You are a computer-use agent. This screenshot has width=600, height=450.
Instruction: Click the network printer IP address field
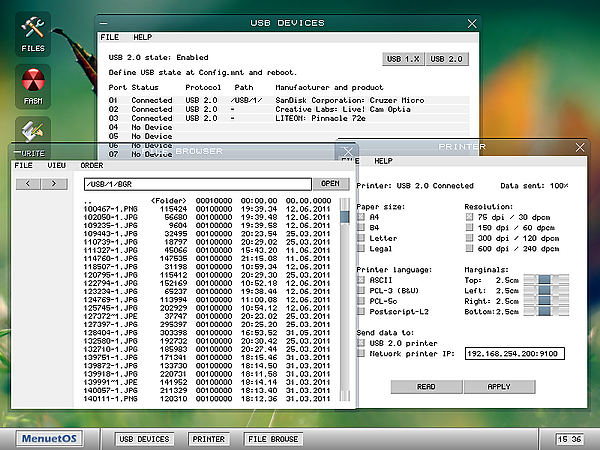(x=515, y=354)
